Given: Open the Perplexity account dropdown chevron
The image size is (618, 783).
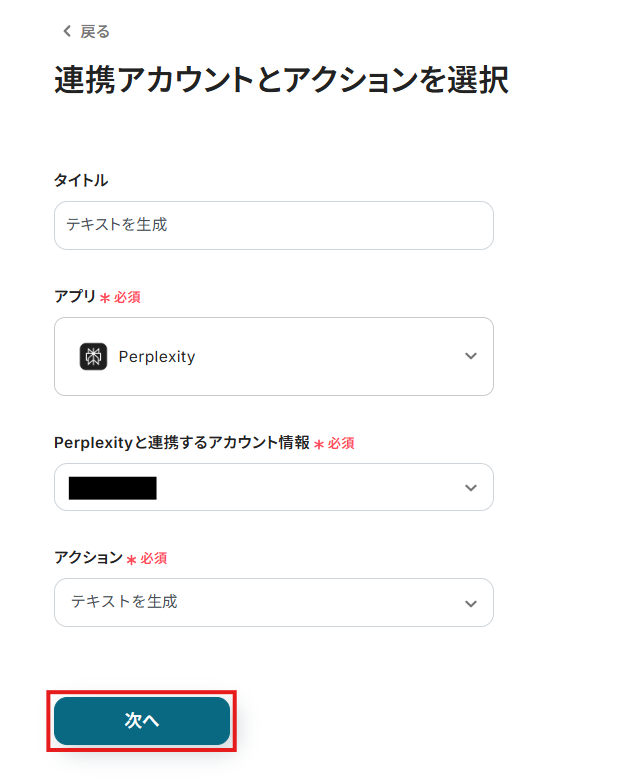Looking at the screenshot, I should (471, 487).
